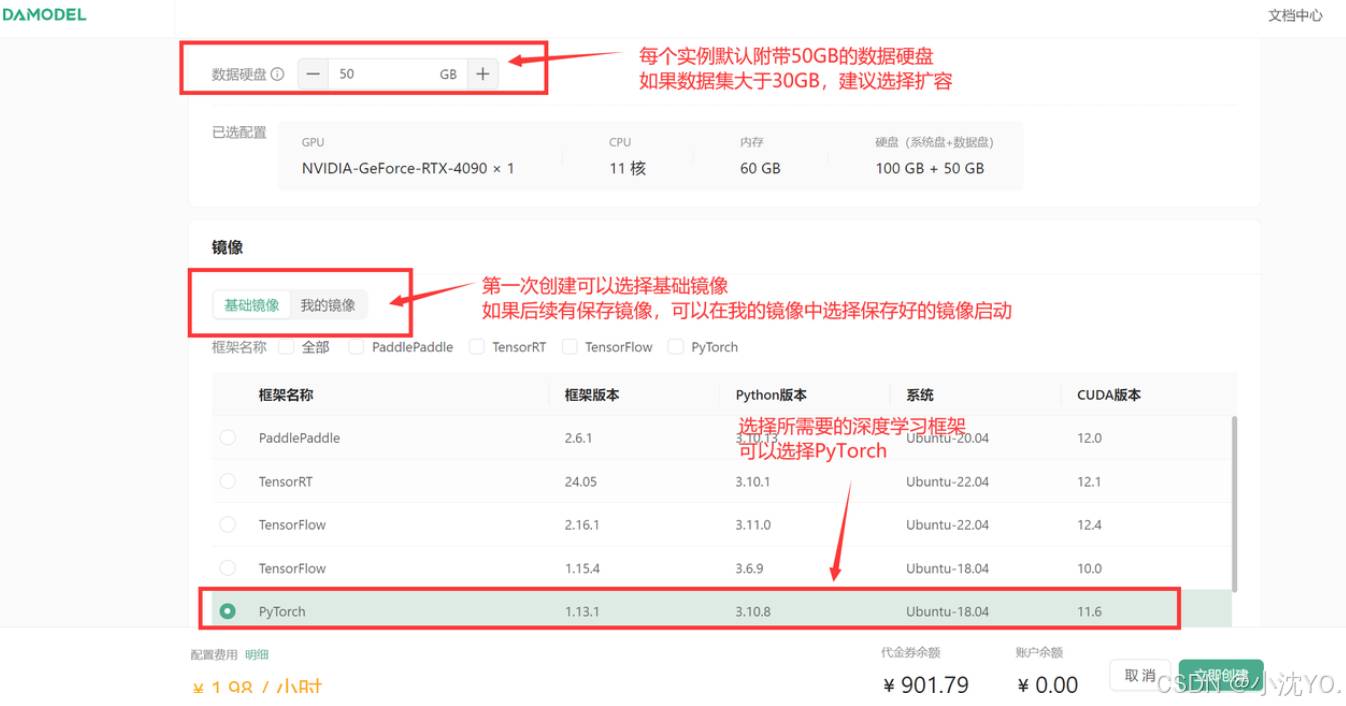1346x706 pixels.
Task: Click Python version 3.11.0
Action: (x=753, y=524)
